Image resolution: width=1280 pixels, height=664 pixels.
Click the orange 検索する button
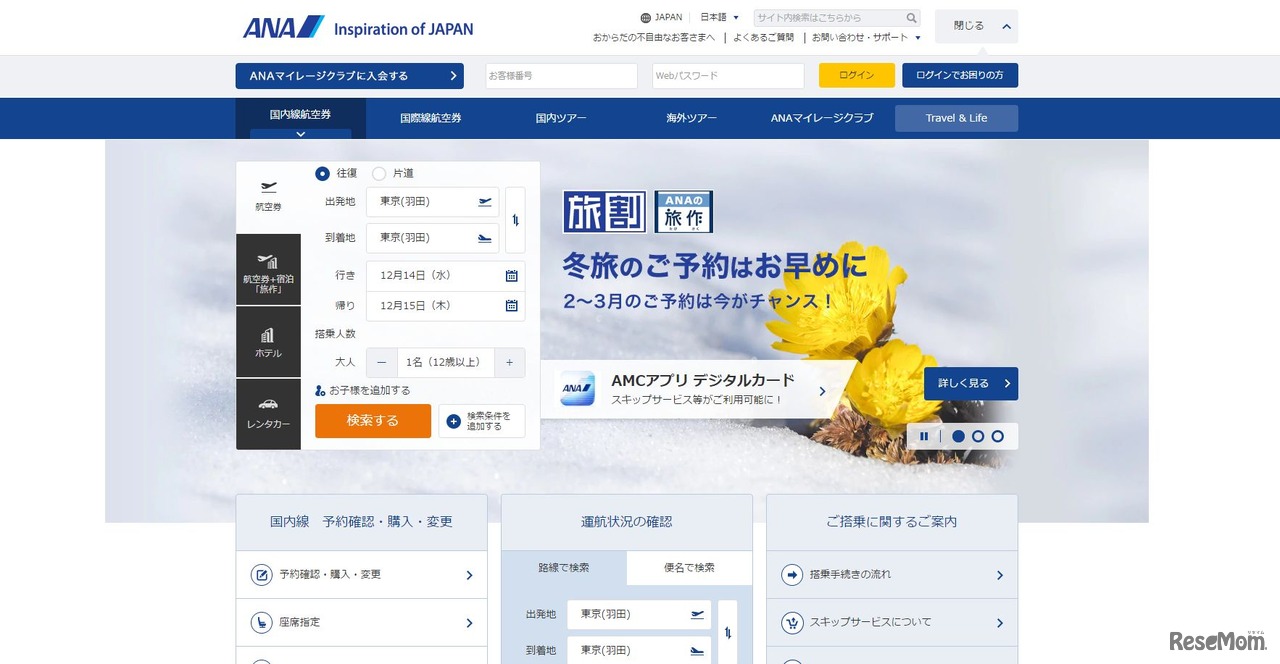coord(373,421)
